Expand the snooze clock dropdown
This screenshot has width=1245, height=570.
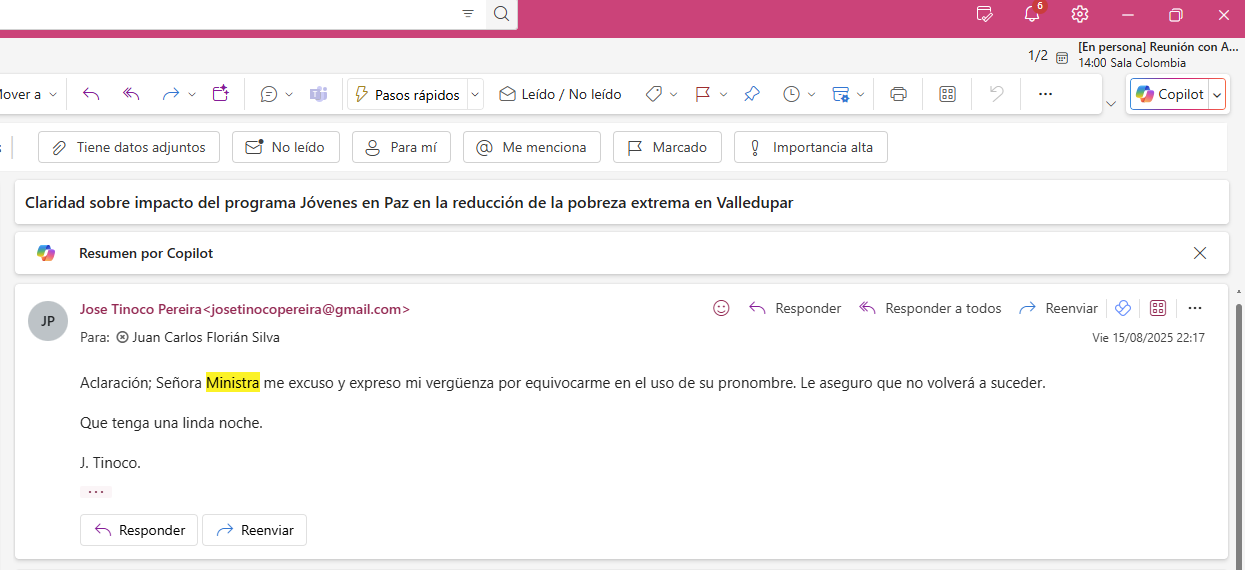811,94
